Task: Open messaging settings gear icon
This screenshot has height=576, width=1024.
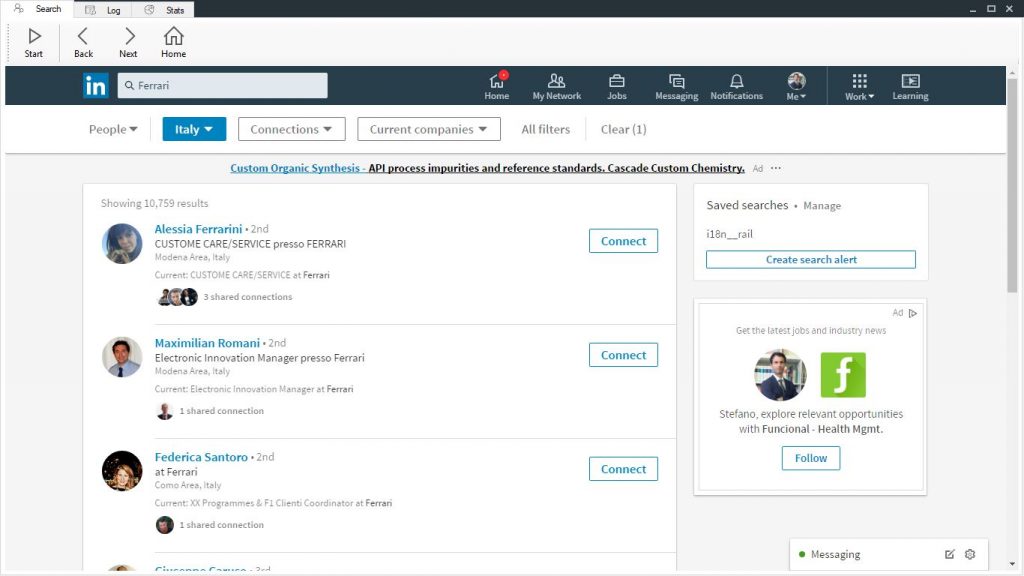Action: coord(970,554)
